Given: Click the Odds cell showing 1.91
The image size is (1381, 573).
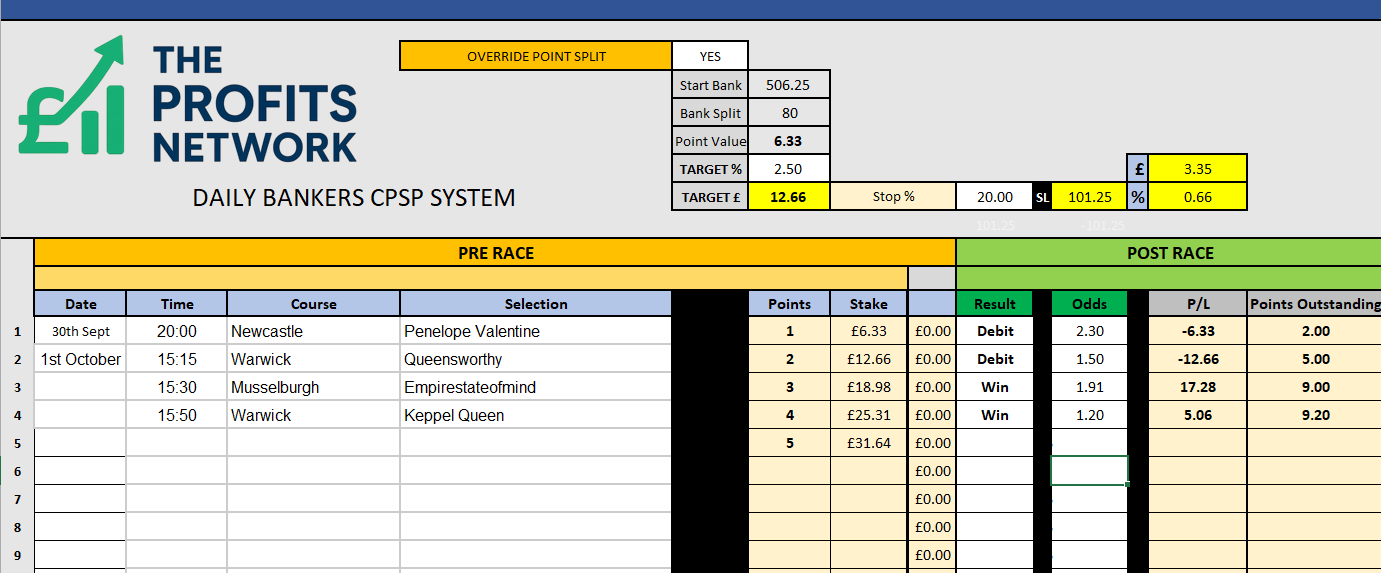Looking at the screenshot, I should pos(1089,387).
